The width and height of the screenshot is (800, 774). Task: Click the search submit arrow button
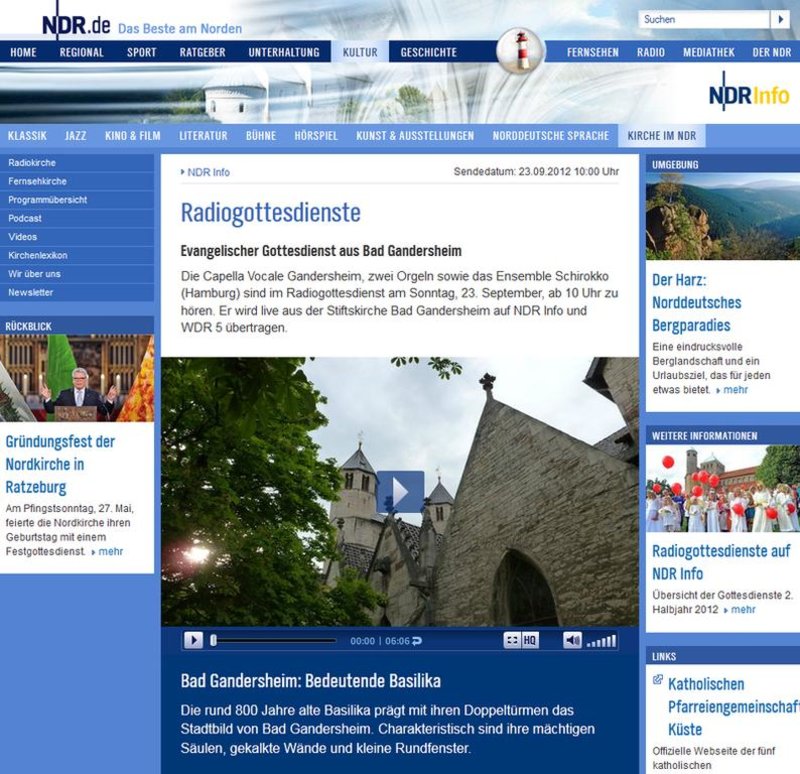pos(780,19)
